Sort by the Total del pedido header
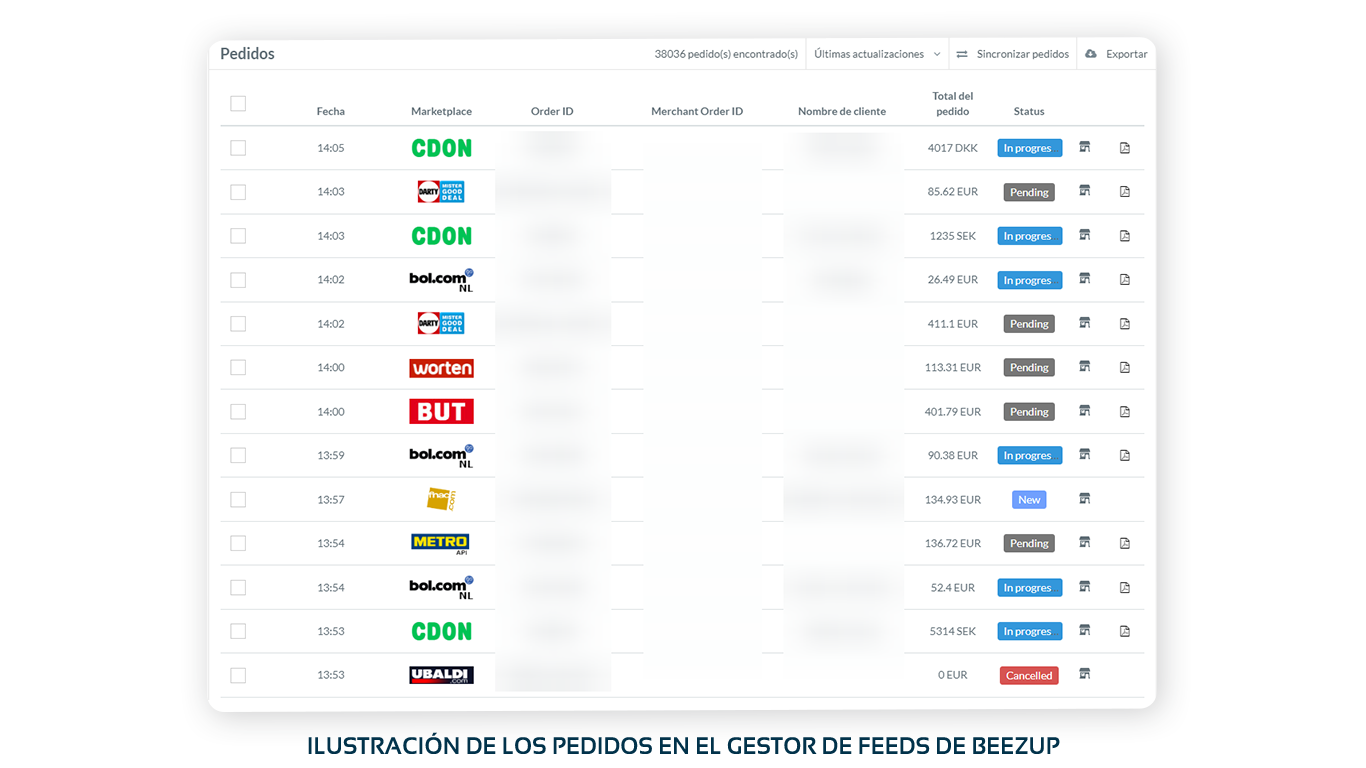This screenshot has width=1366, height=768. click(953, 104)
